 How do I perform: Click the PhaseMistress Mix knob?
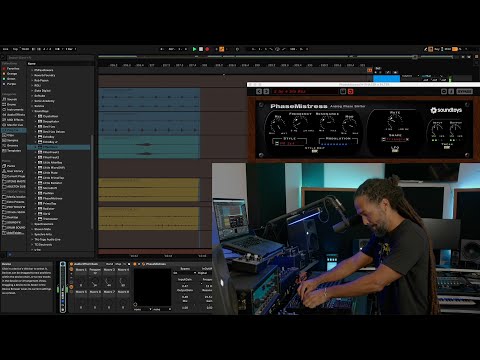[x=277, y=125]
